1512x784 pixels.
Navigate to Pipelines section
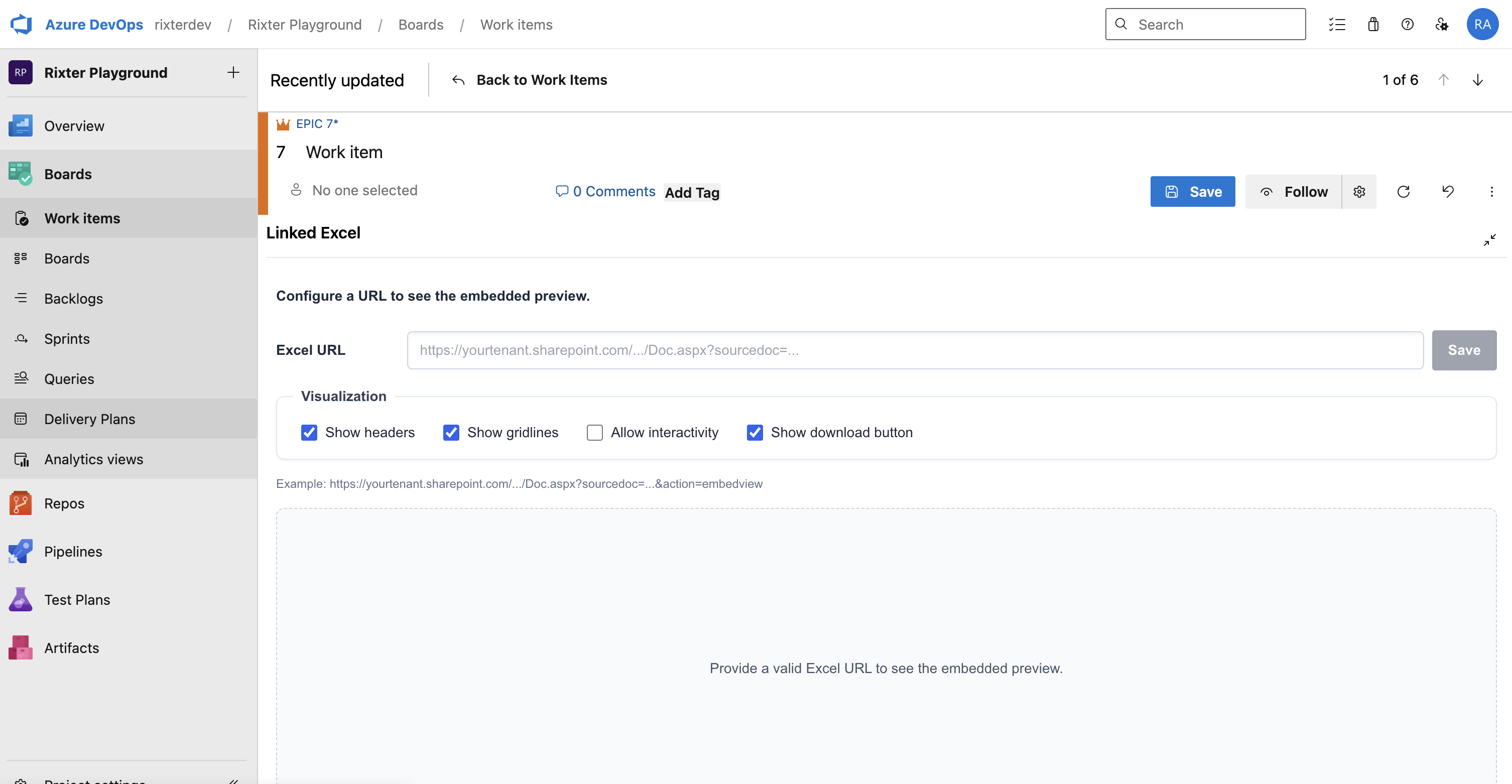click(x=73, y=552)
